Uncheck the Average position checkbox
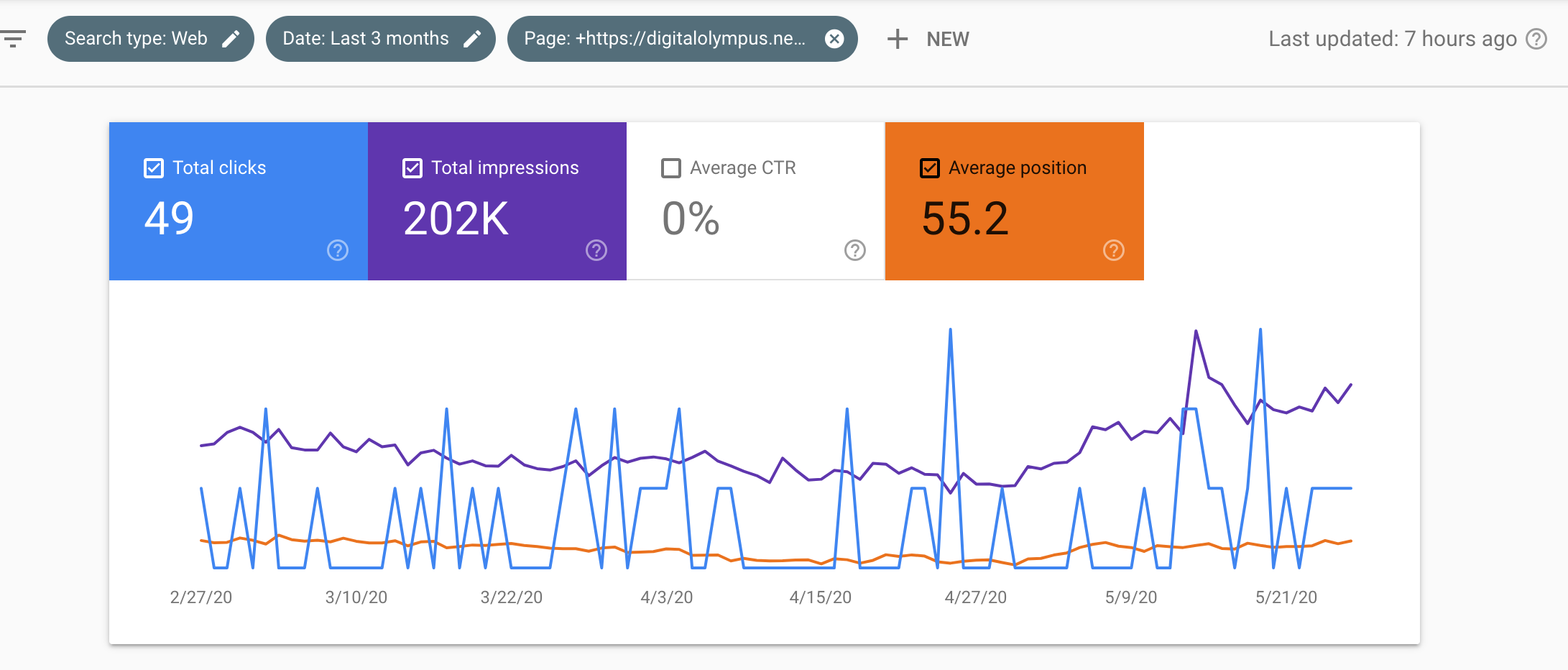Viewport: 1568px width, 670px height. (x=930, y=168)
